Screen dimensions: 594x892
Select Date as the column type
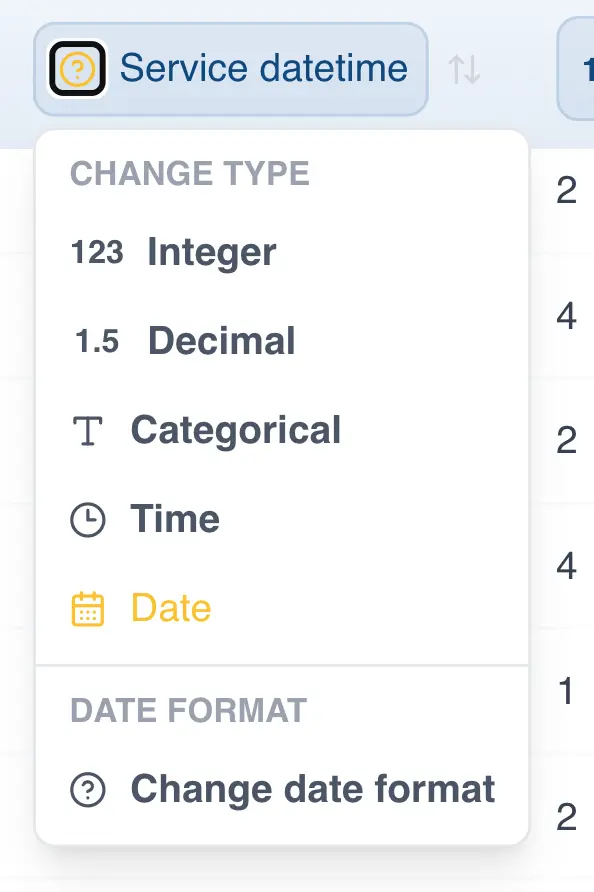(x=171, y=608)
